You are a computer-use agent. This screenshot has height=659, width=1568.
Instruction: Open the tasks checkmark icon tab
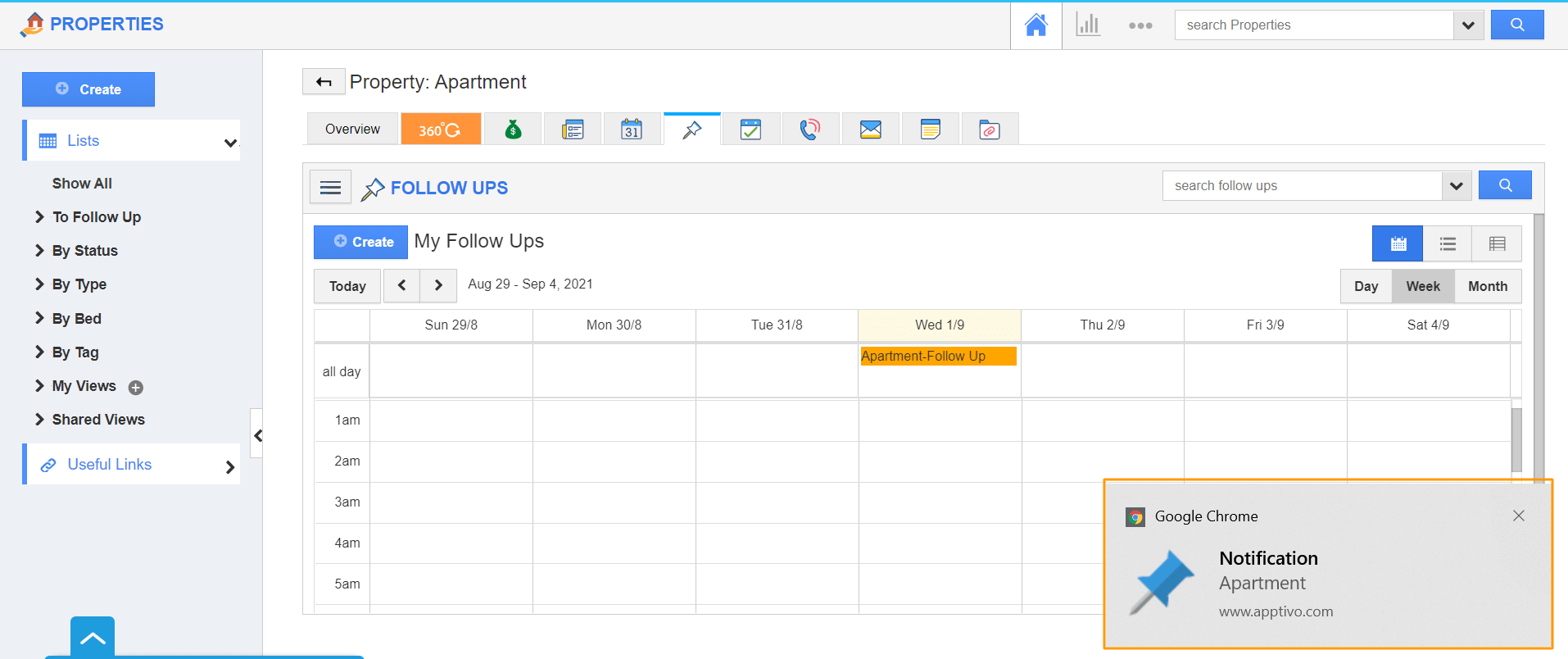coord(750,130)
